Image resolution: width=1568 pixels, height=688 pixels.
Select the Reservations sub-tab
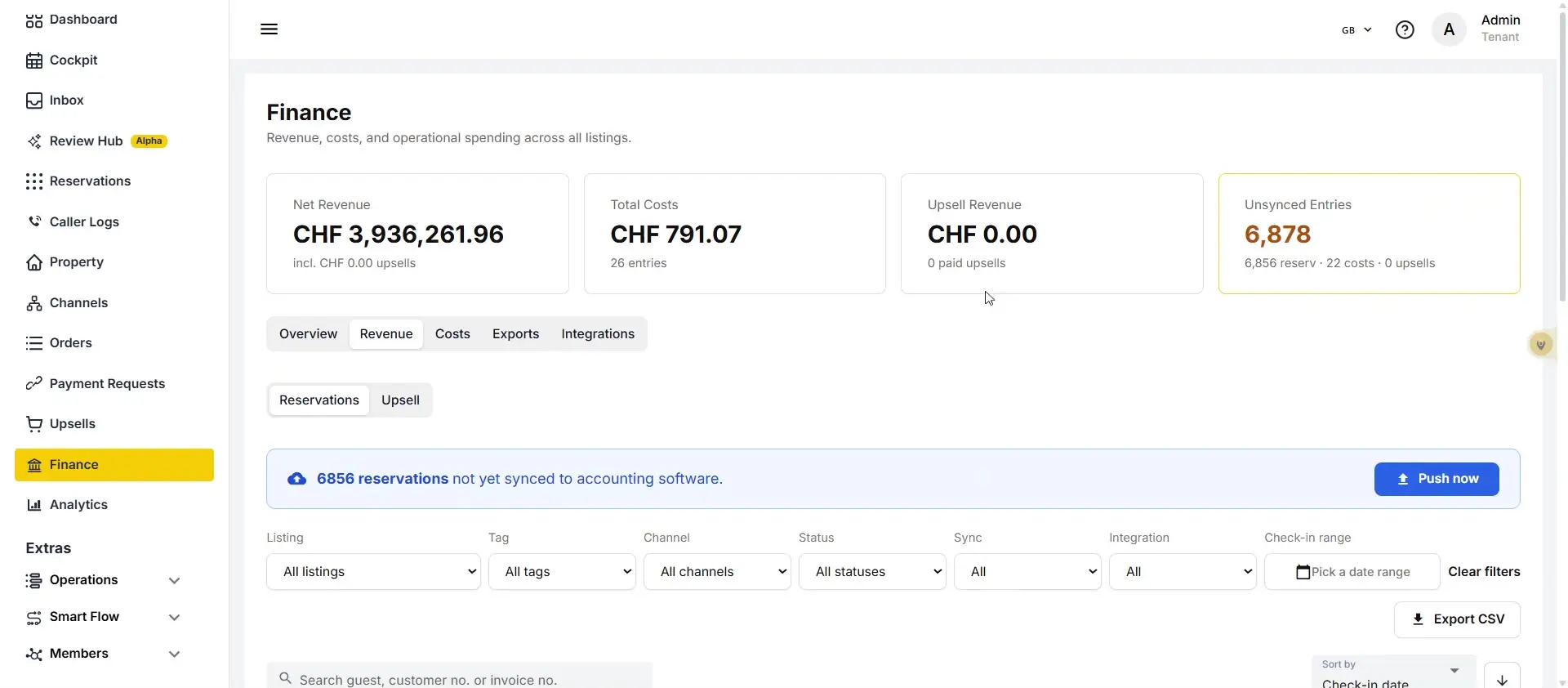(319, 400)
